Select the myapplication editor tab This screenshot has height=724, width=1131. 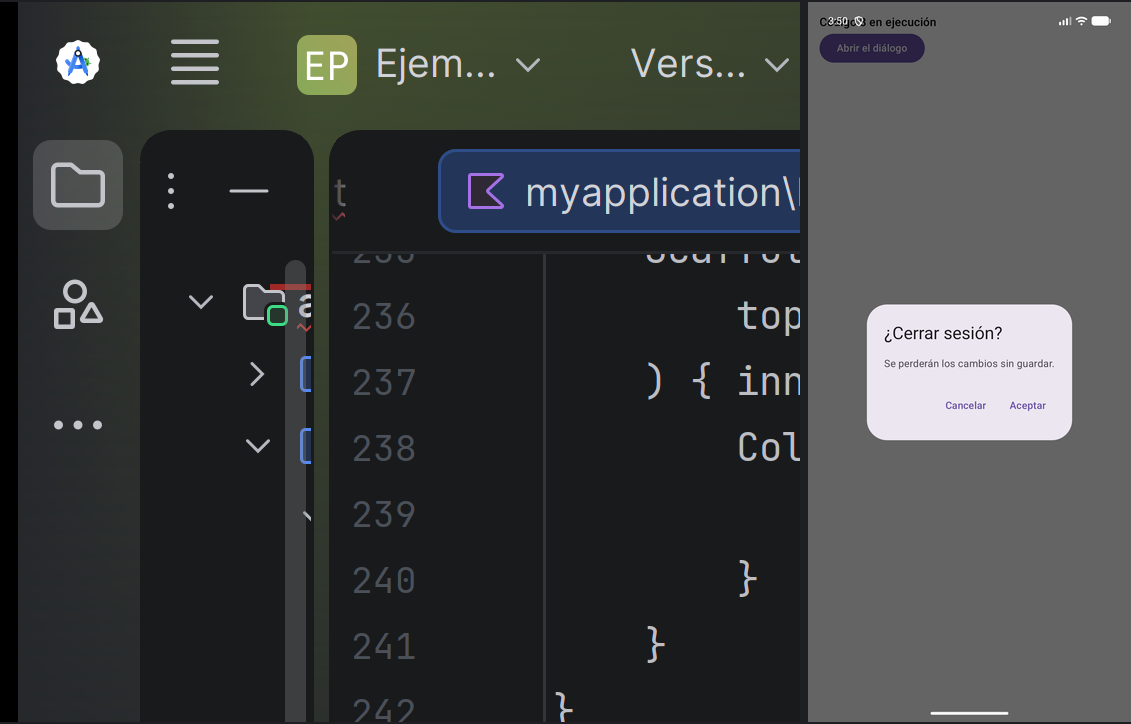tap(620, 191)
